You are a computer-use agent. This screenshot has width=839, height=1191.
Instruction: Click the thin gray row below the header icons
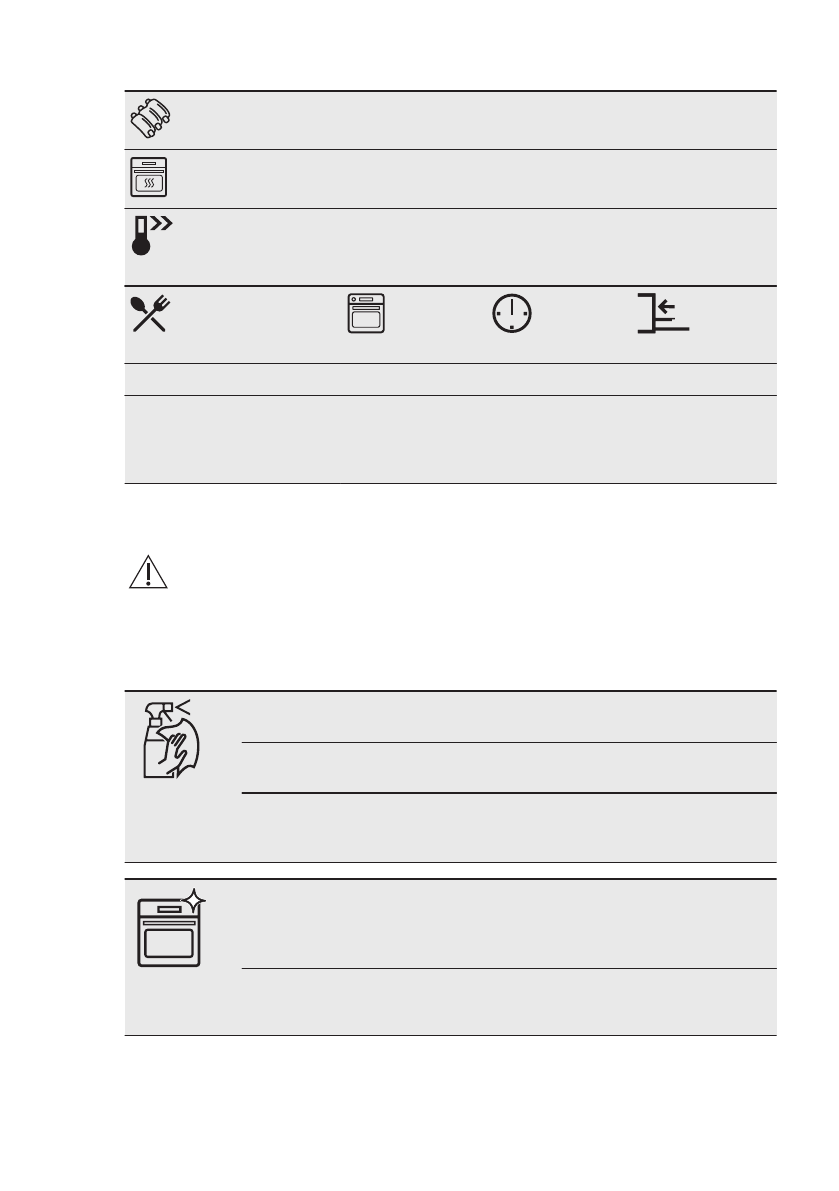(x=450, y=378)
